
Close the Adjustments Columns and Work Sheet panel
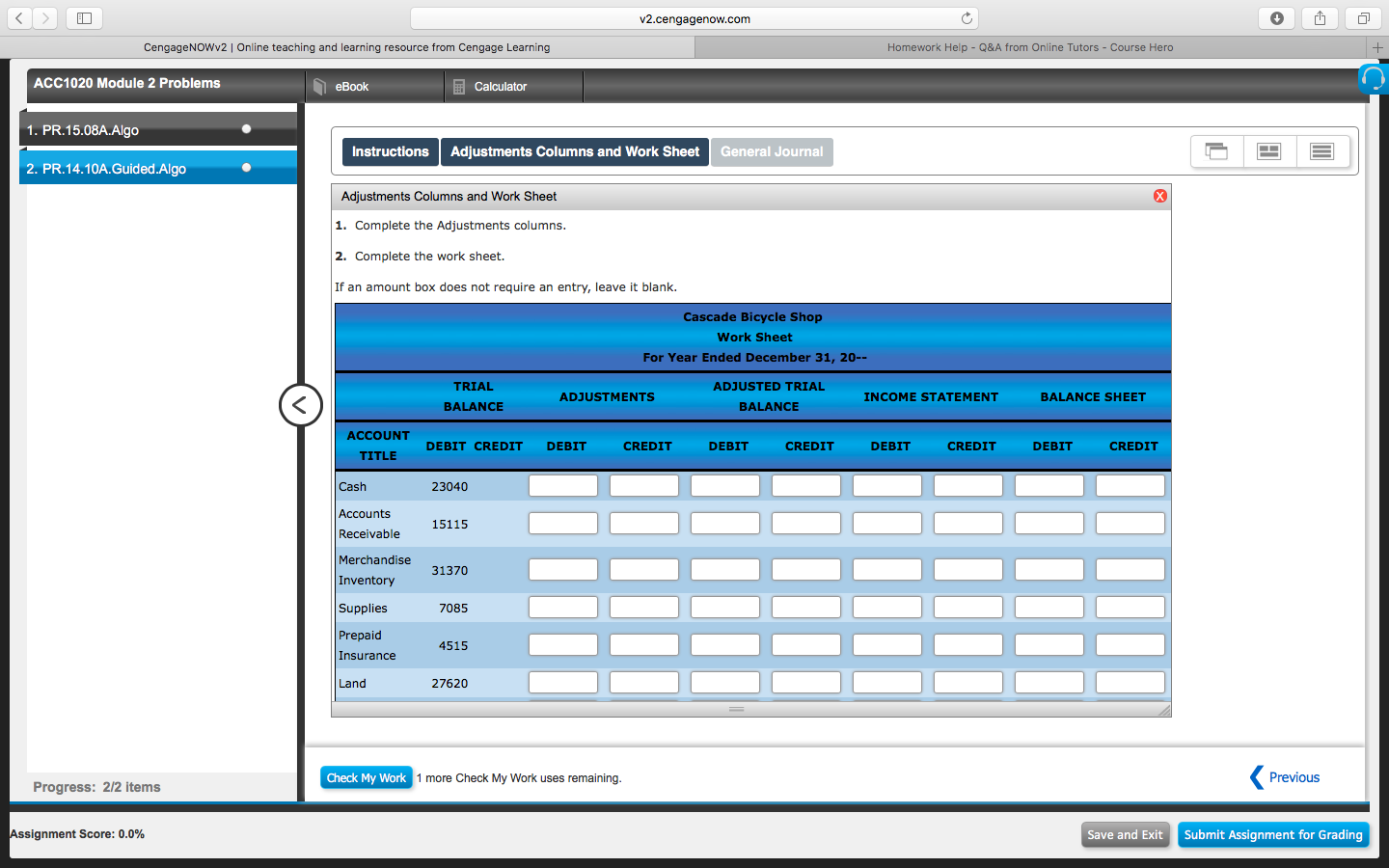[1160, 196]
